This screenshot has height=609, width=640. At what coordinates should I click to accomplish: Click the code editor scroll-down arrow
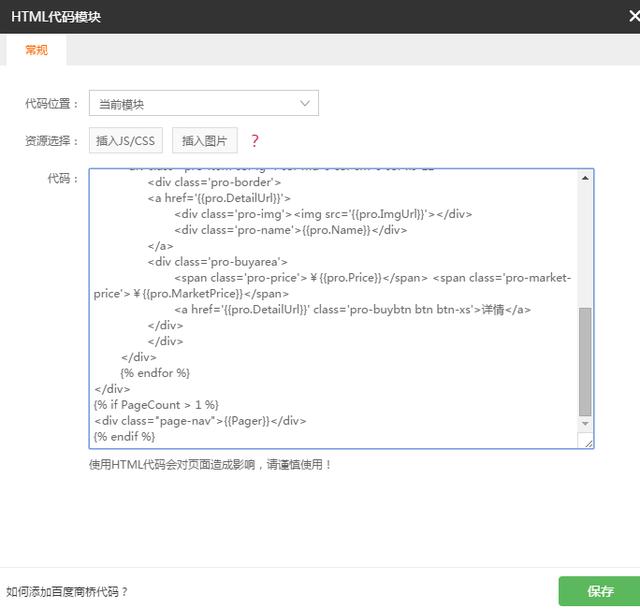[x=585, y=424]
